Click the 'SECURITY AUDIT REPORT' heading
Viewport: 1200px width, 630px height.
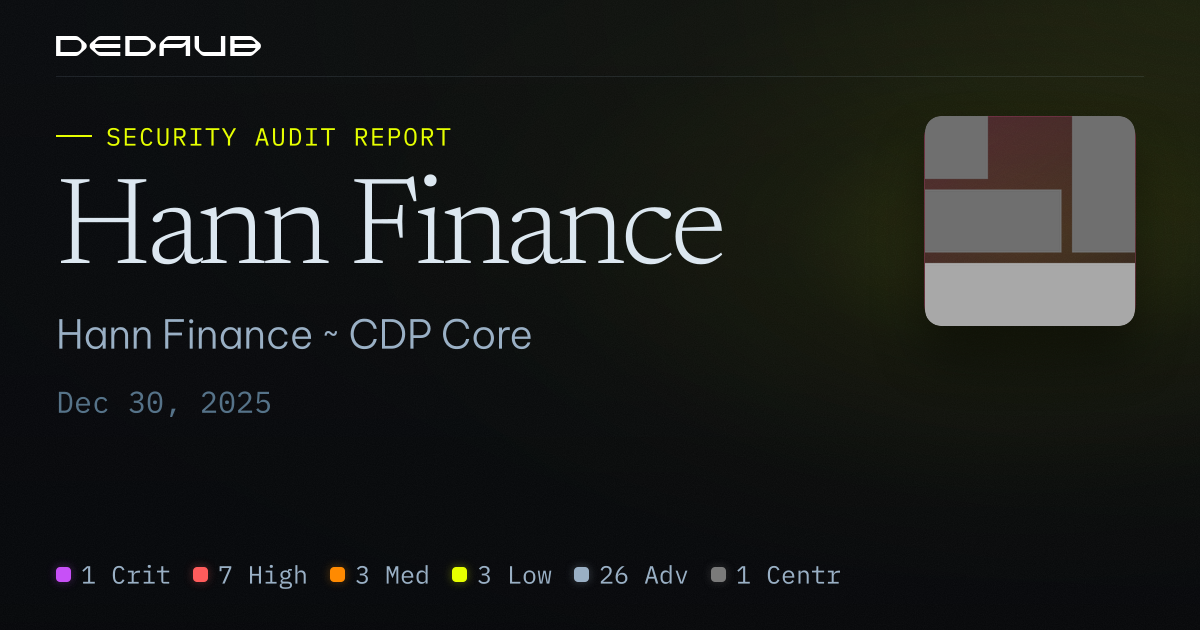(x=279, y=138)
